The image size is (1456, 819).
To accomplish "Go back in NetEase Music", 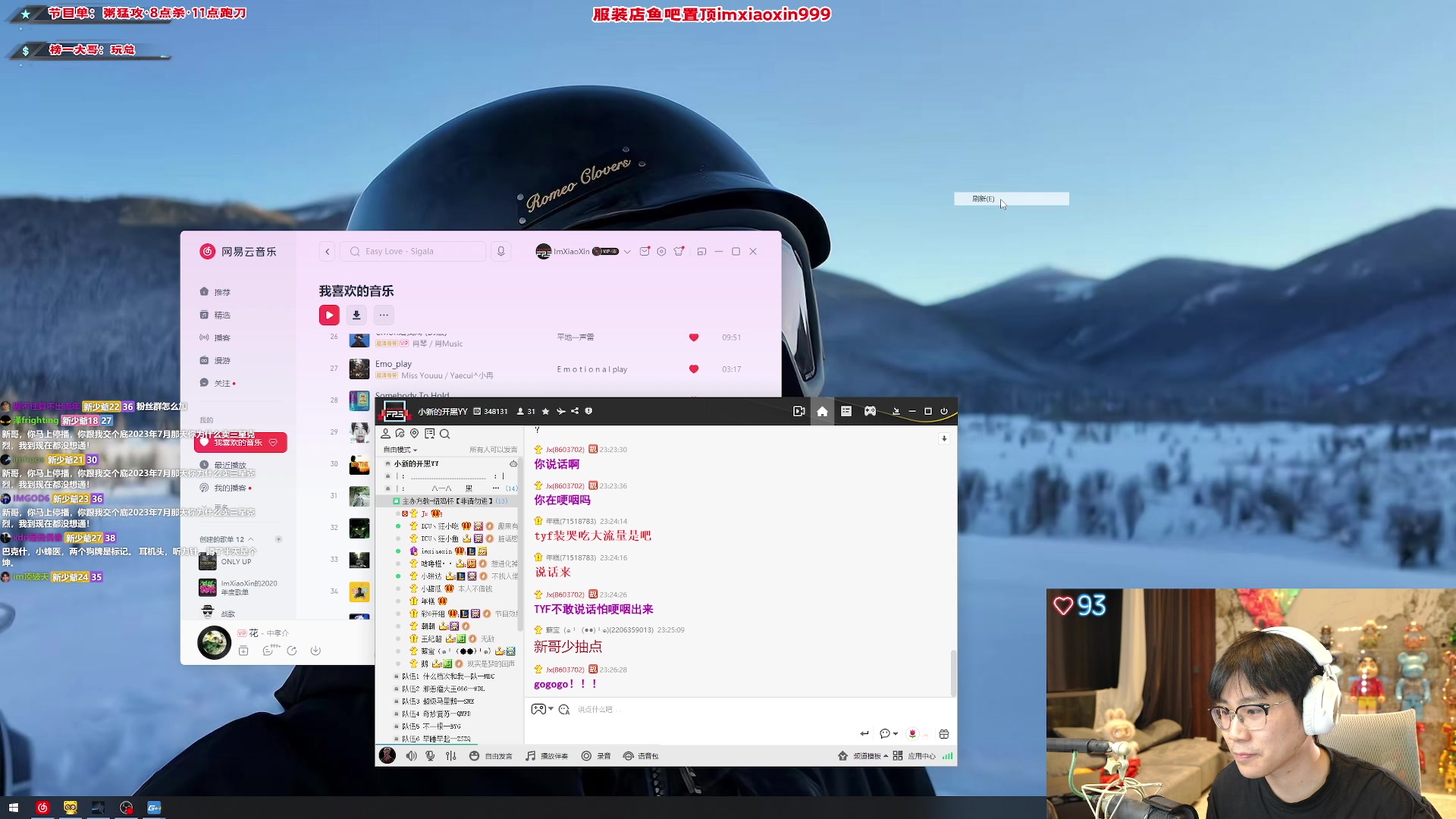I will click(x=327, y=251).
